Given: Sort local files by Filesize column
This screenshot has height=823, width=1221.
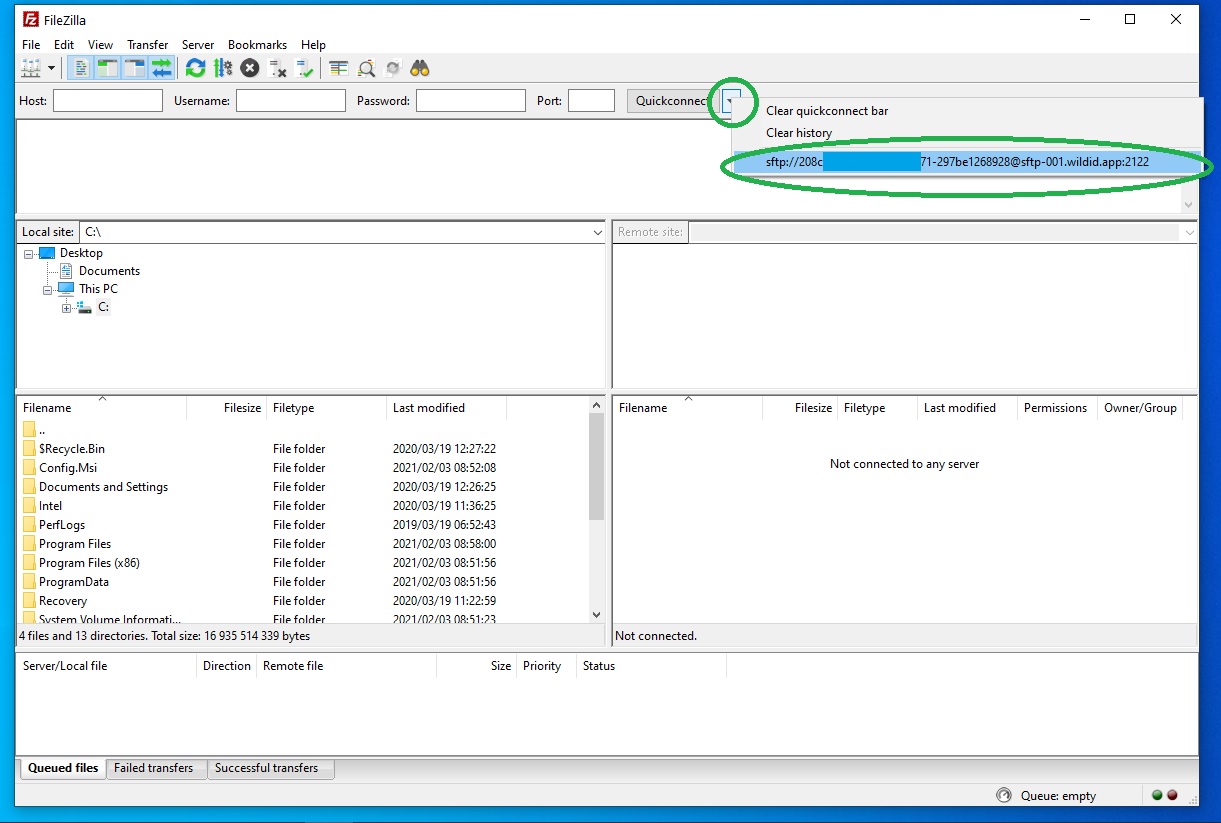Looking at the screenshot, I should pyautogui.click(x=227, y=408).
